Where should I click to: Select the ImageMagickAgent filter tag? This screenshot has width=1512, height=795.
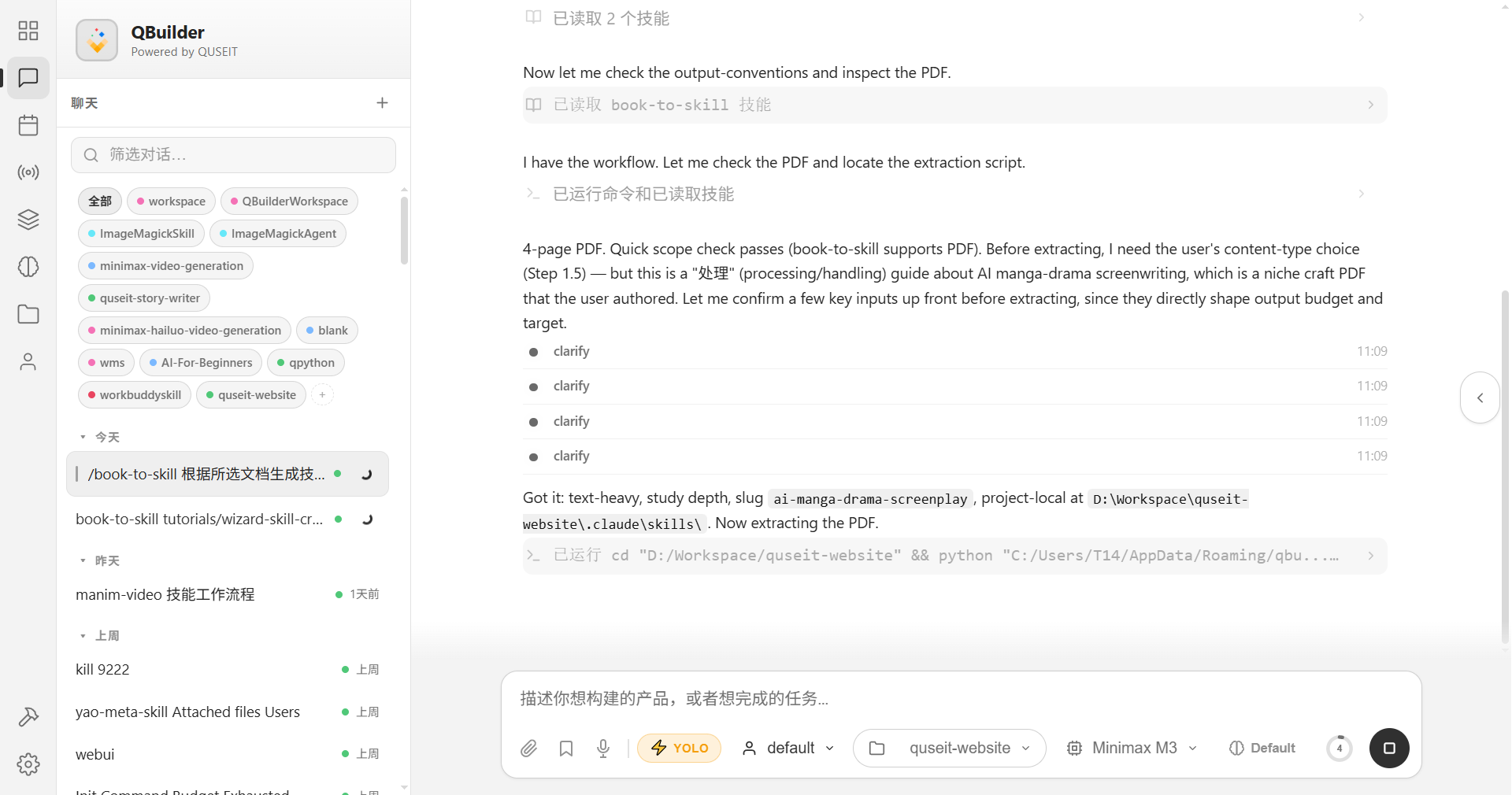(278, 234)
